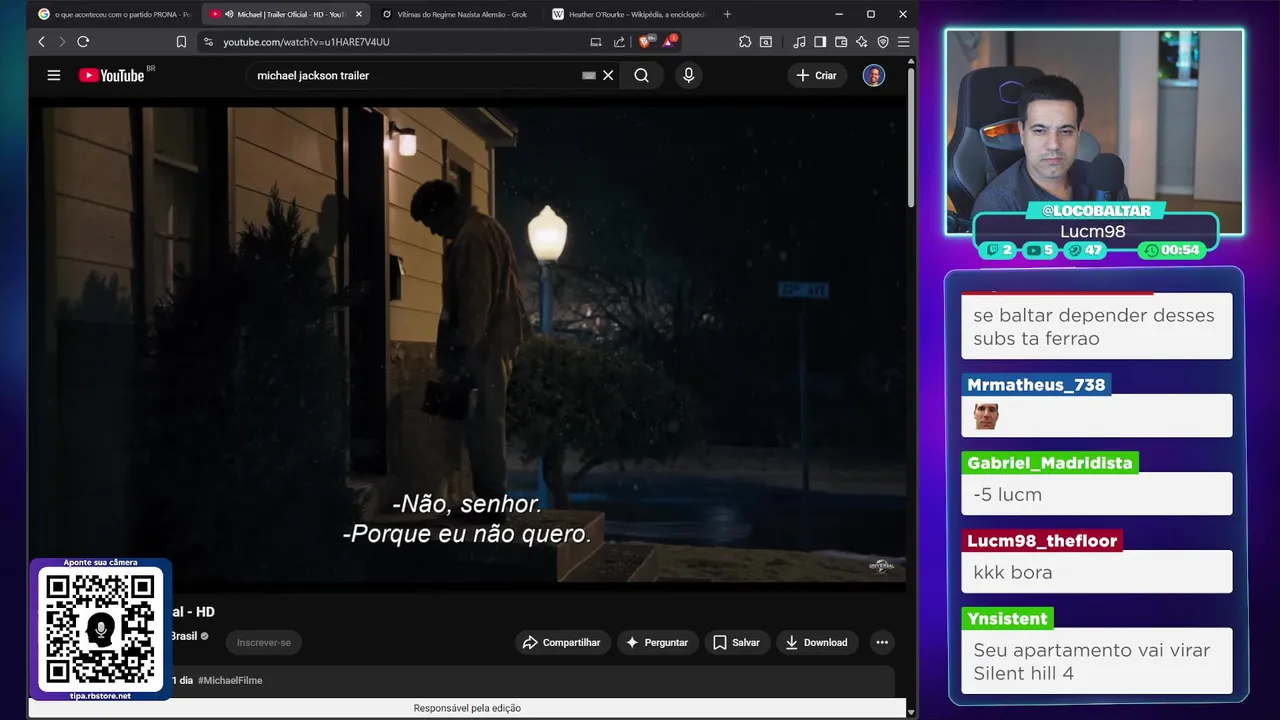Click the Lucm98_thefloor chat username

point(1042,541)
